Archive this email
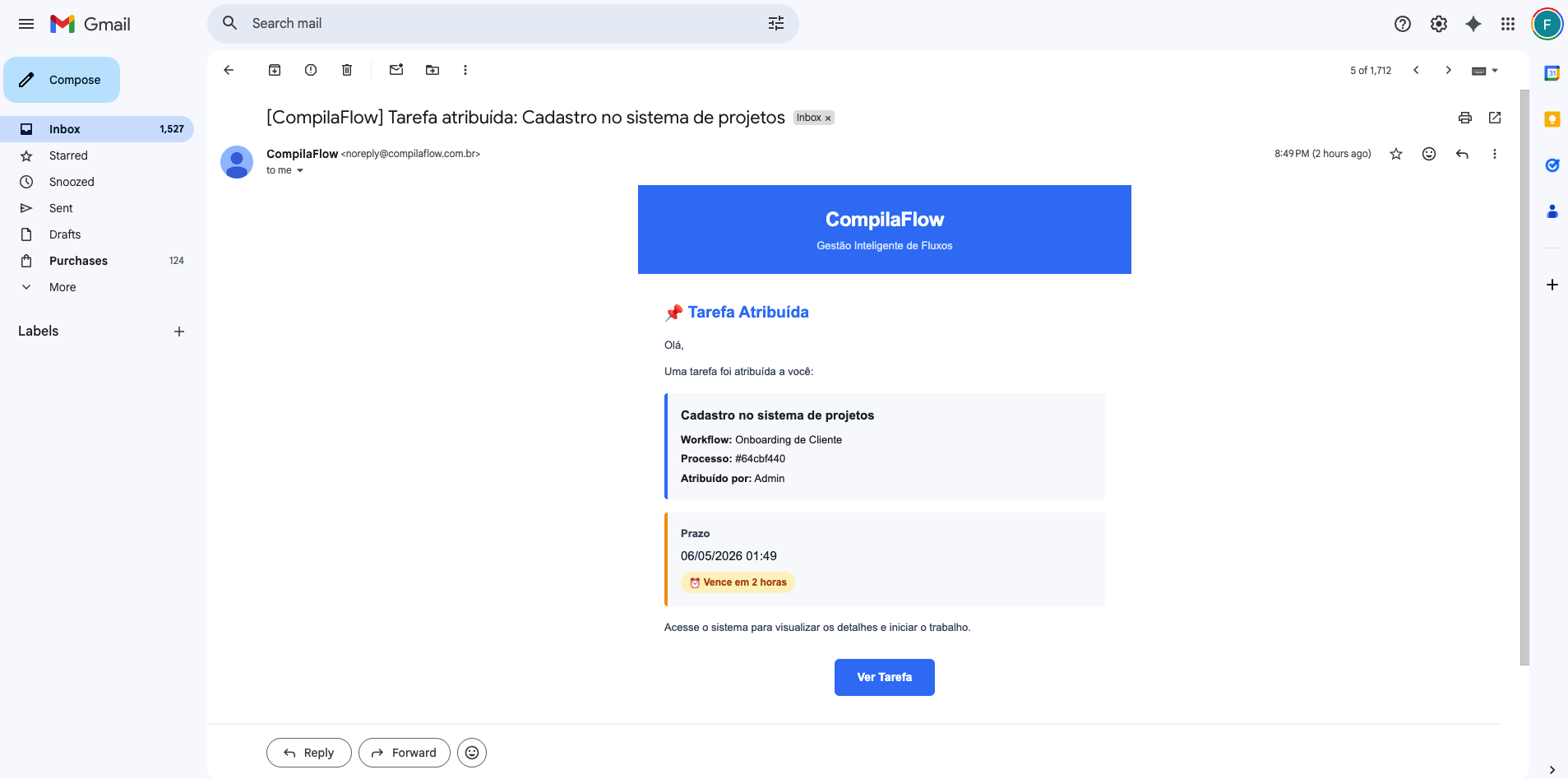1568x779 pixels. point(275,70)
